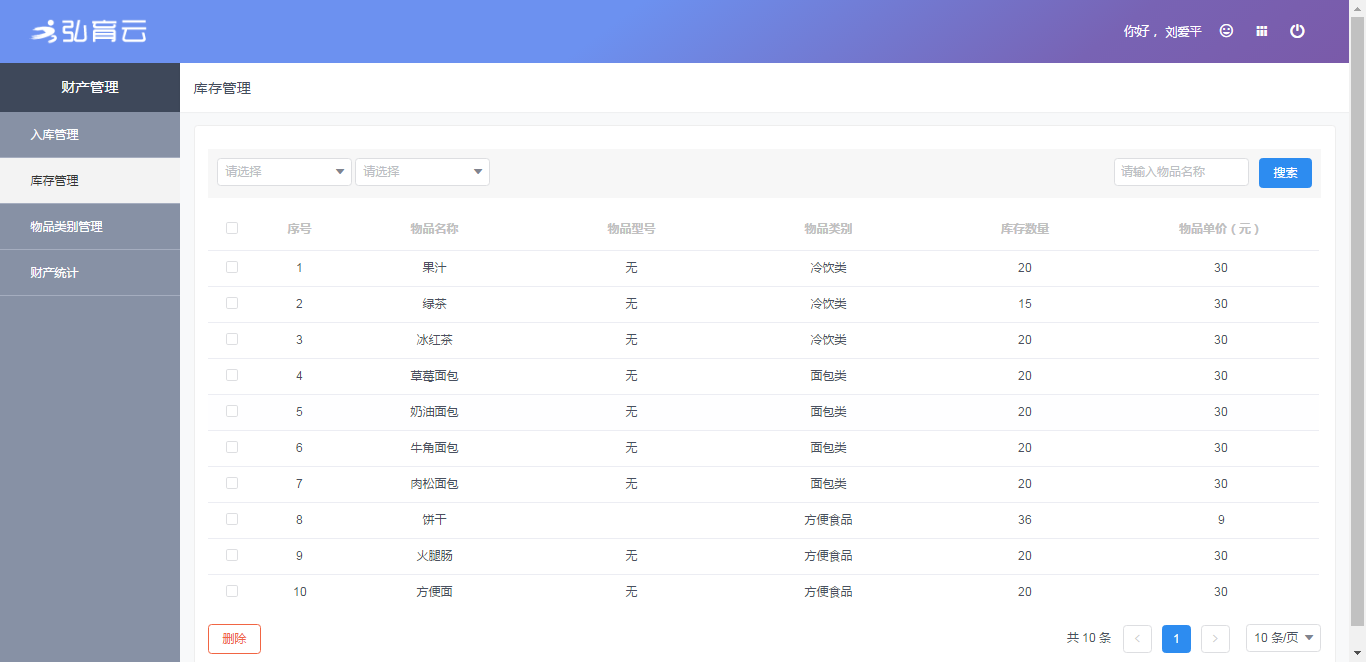This screenshot has height=662, width=1366.
Task: Switch to 物品类别管理 sidebar item
Action: coord(67,227)
